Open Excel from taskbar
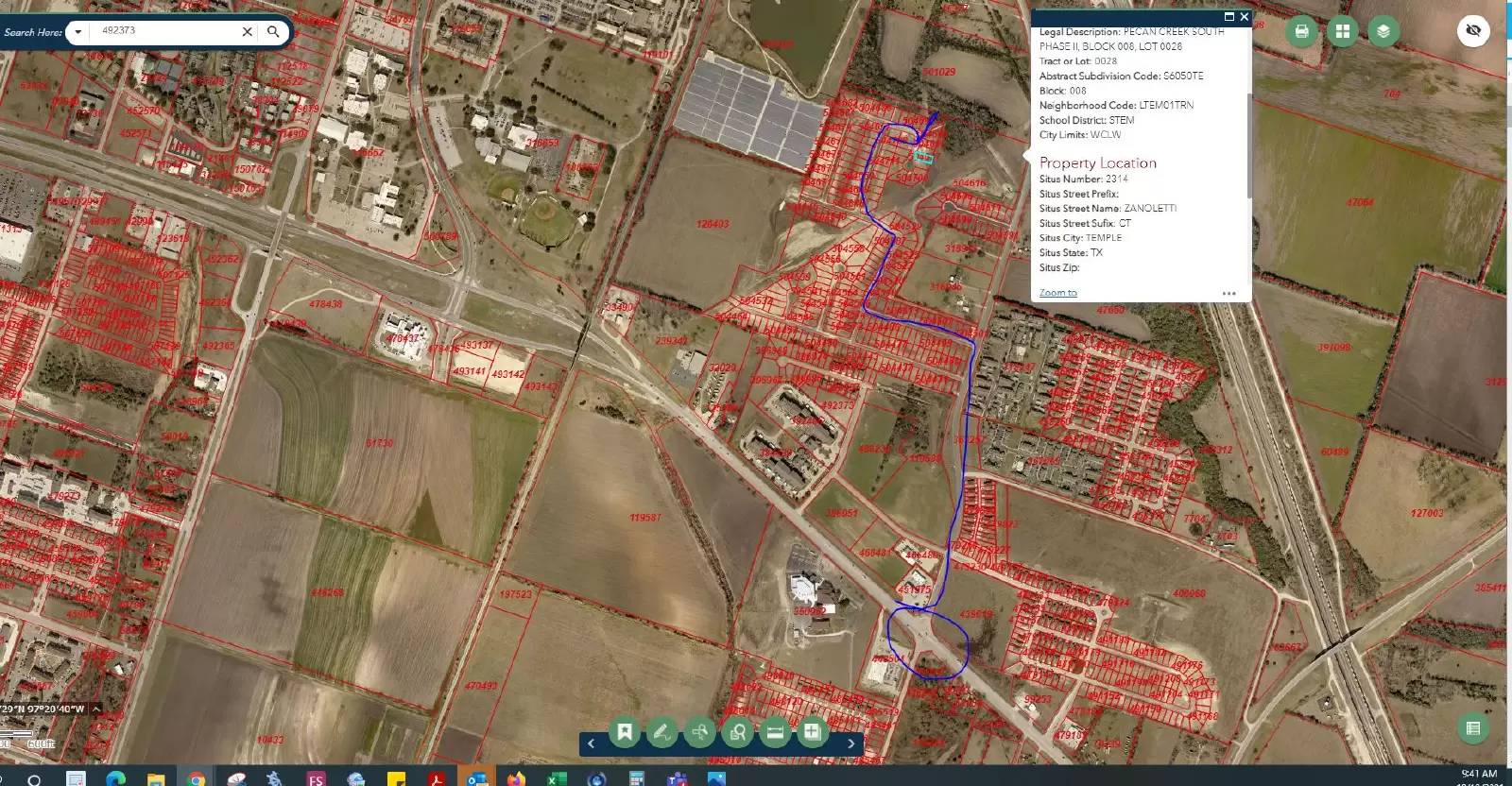 (x=556, y=777)
